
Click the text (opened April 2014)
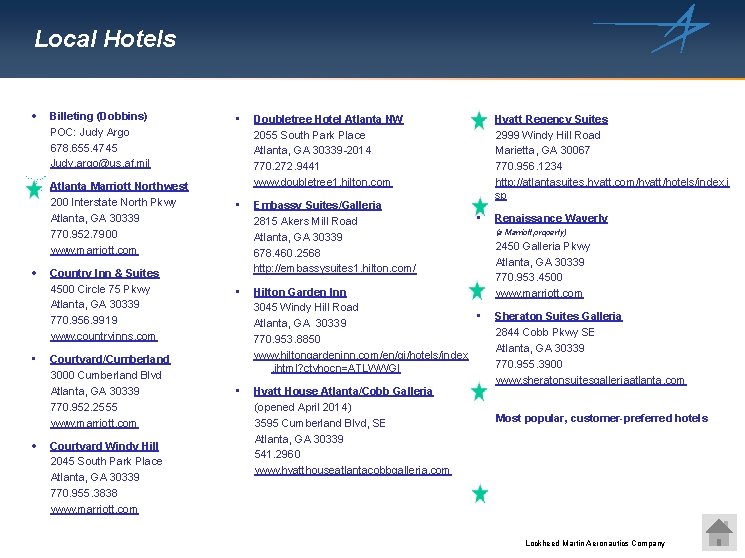point(303,408)
